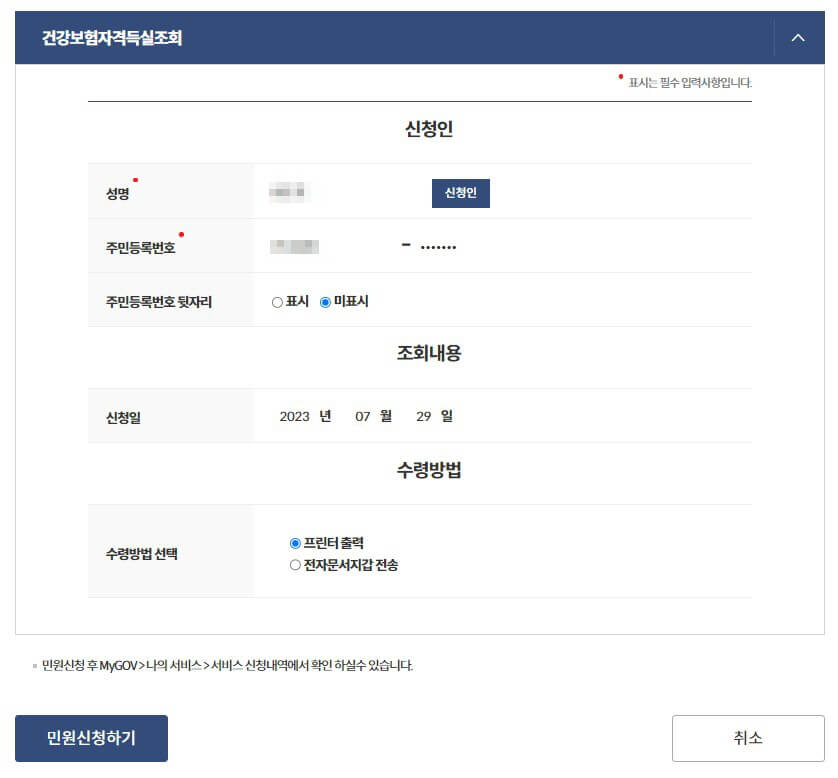
Task: Collapse the 건강보험자격득실조회 panel via chevron
Action: (x=798, y=37)
